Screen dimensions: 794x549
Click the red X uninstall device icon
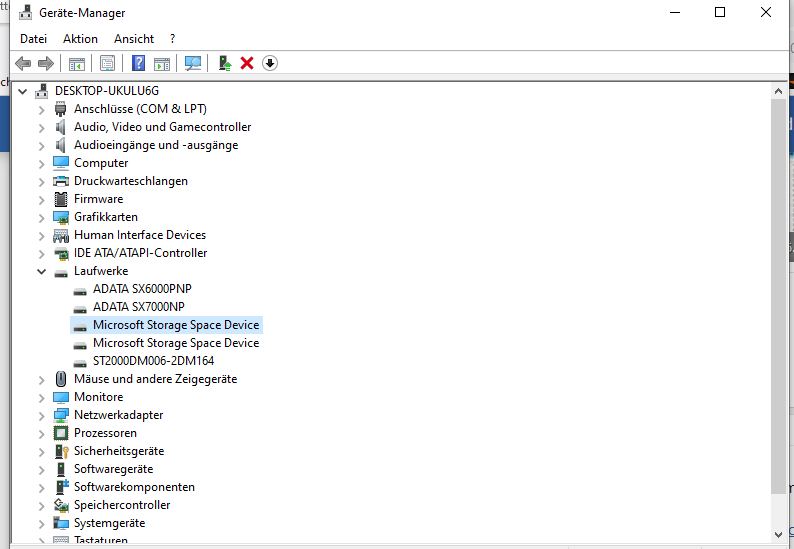click(247, 63)
